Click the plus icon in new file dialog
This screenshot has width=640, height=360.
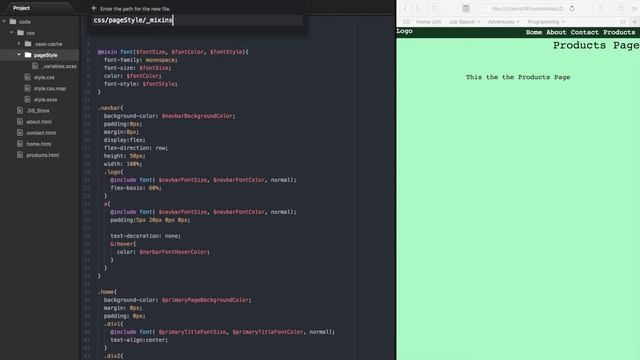click(93, 8)
